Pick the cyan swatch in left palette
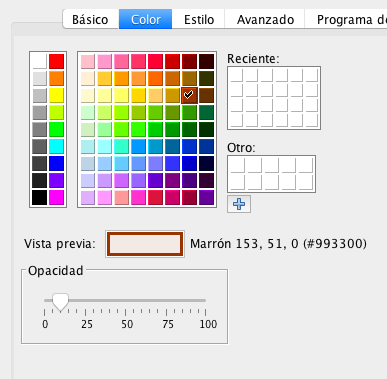 click(56, 146)
